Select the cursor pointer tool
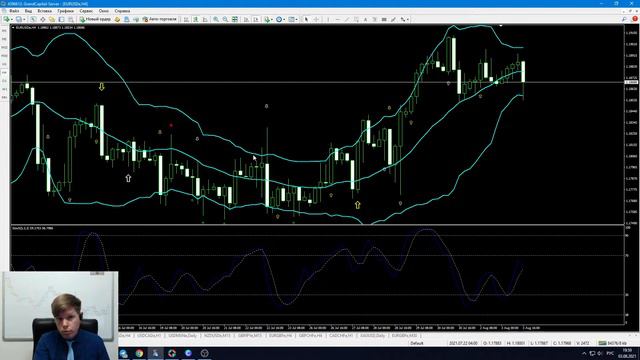640x360 pixels. tap(307, 19)
